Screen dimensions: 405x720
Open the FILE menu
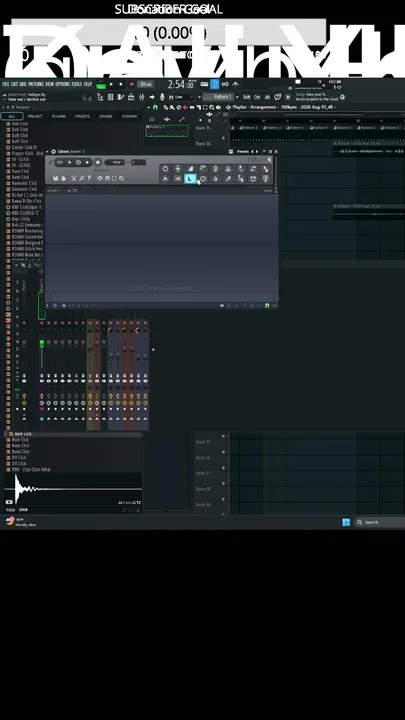coord(6,84)
